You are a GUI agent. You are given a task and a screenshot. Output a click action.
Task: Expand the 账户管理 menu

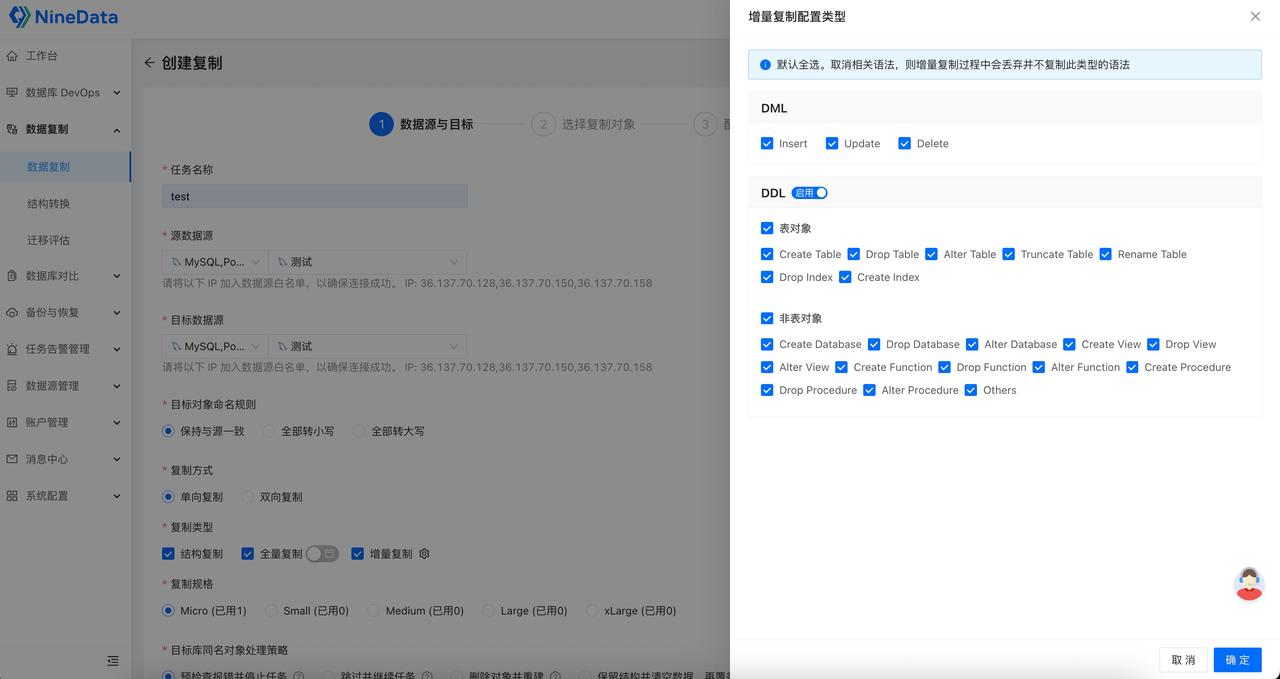point(117,423)
